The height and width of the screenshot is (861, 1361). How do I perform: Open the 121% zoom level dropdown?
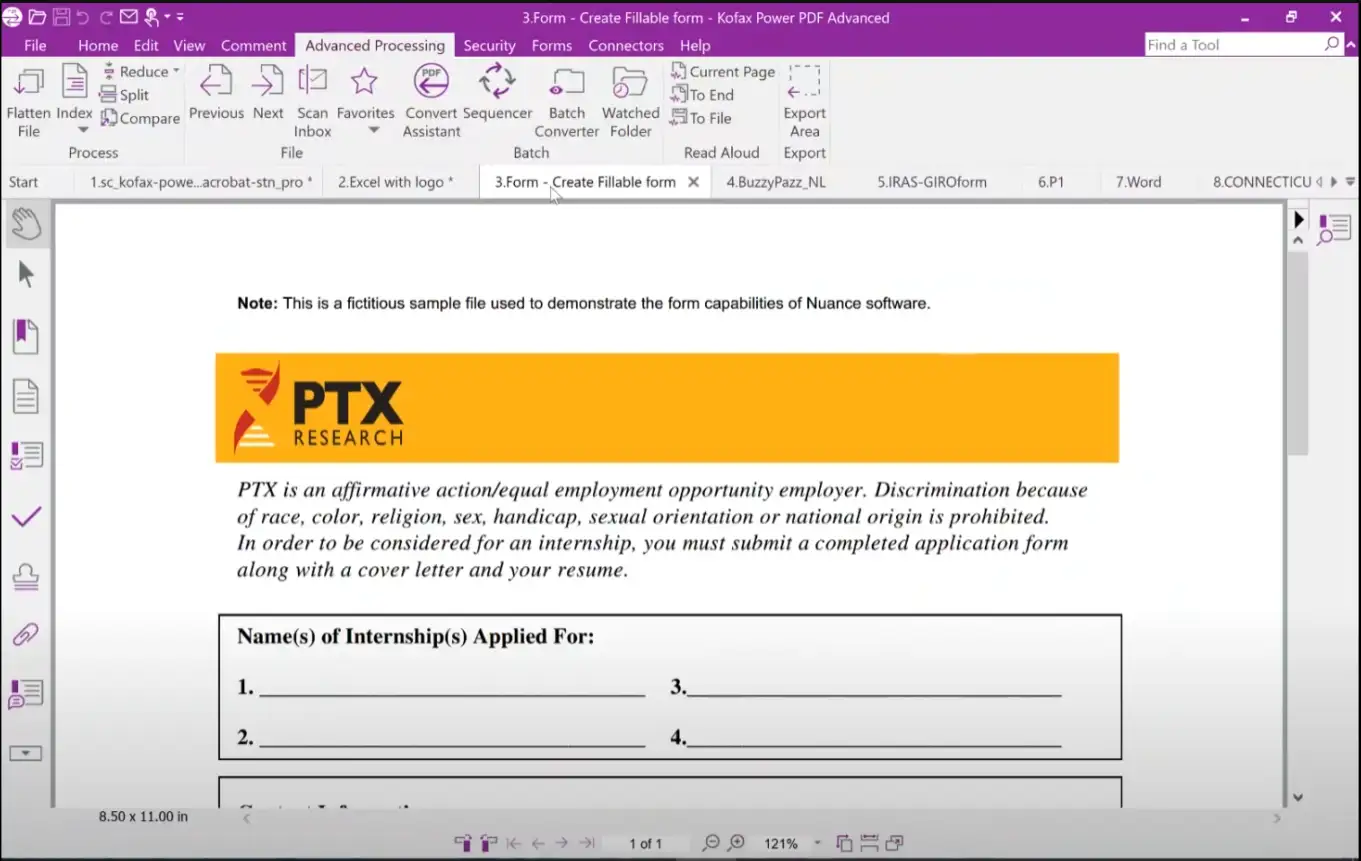click(x=817, y=844)
